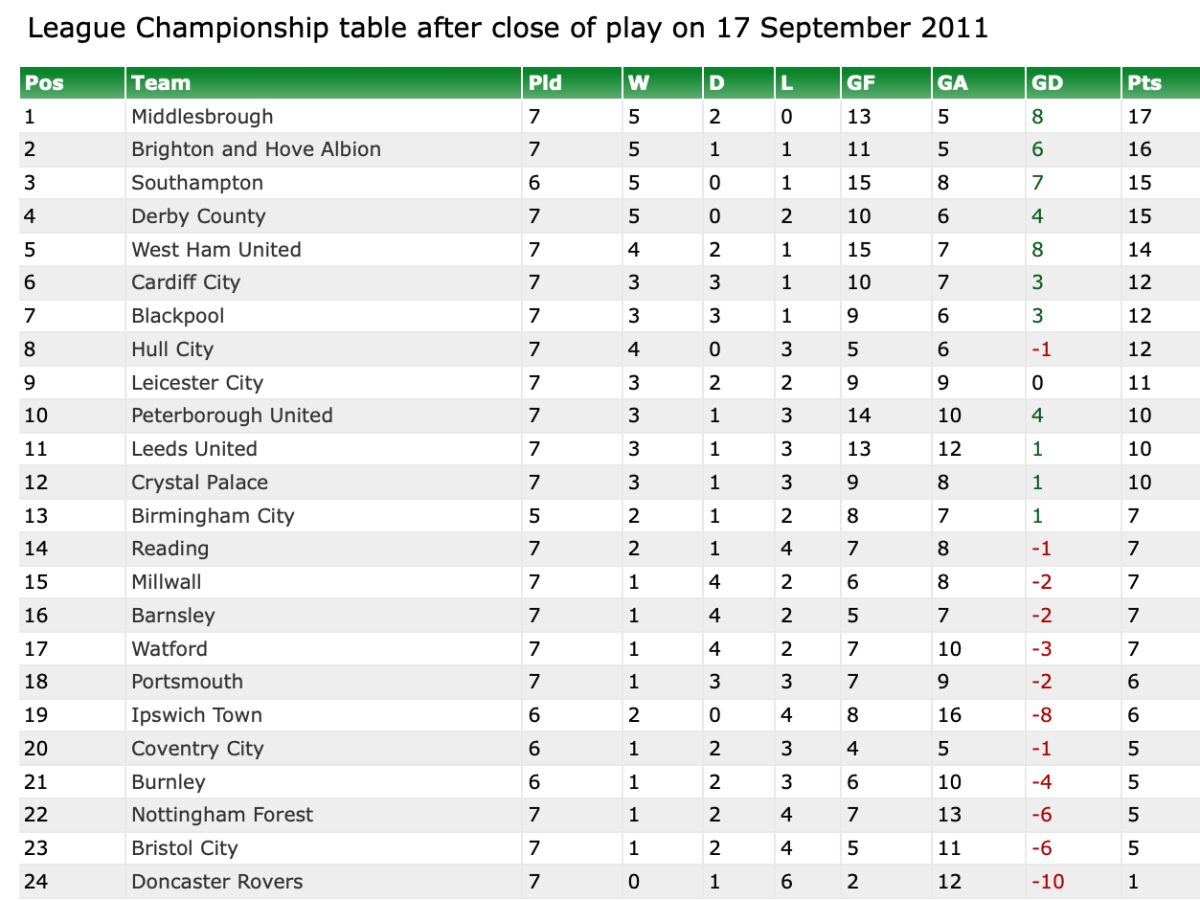Click on West Ham United
Viewport: 1200px width, 900px height.
(216, 249)
